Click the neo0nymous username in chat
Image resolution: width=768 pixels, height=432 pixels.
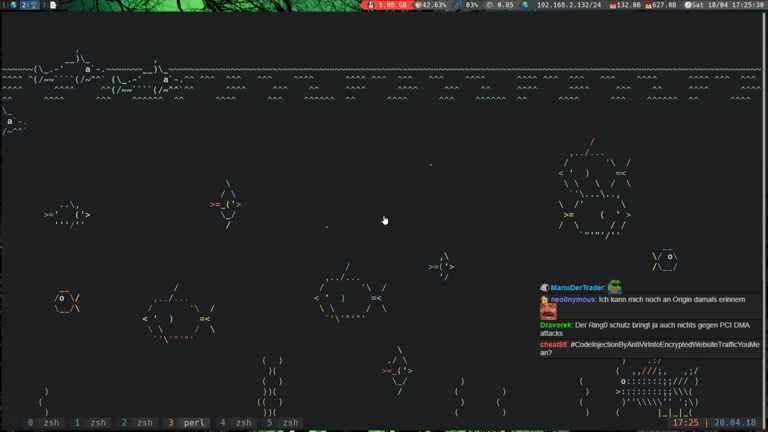(573, 300)
